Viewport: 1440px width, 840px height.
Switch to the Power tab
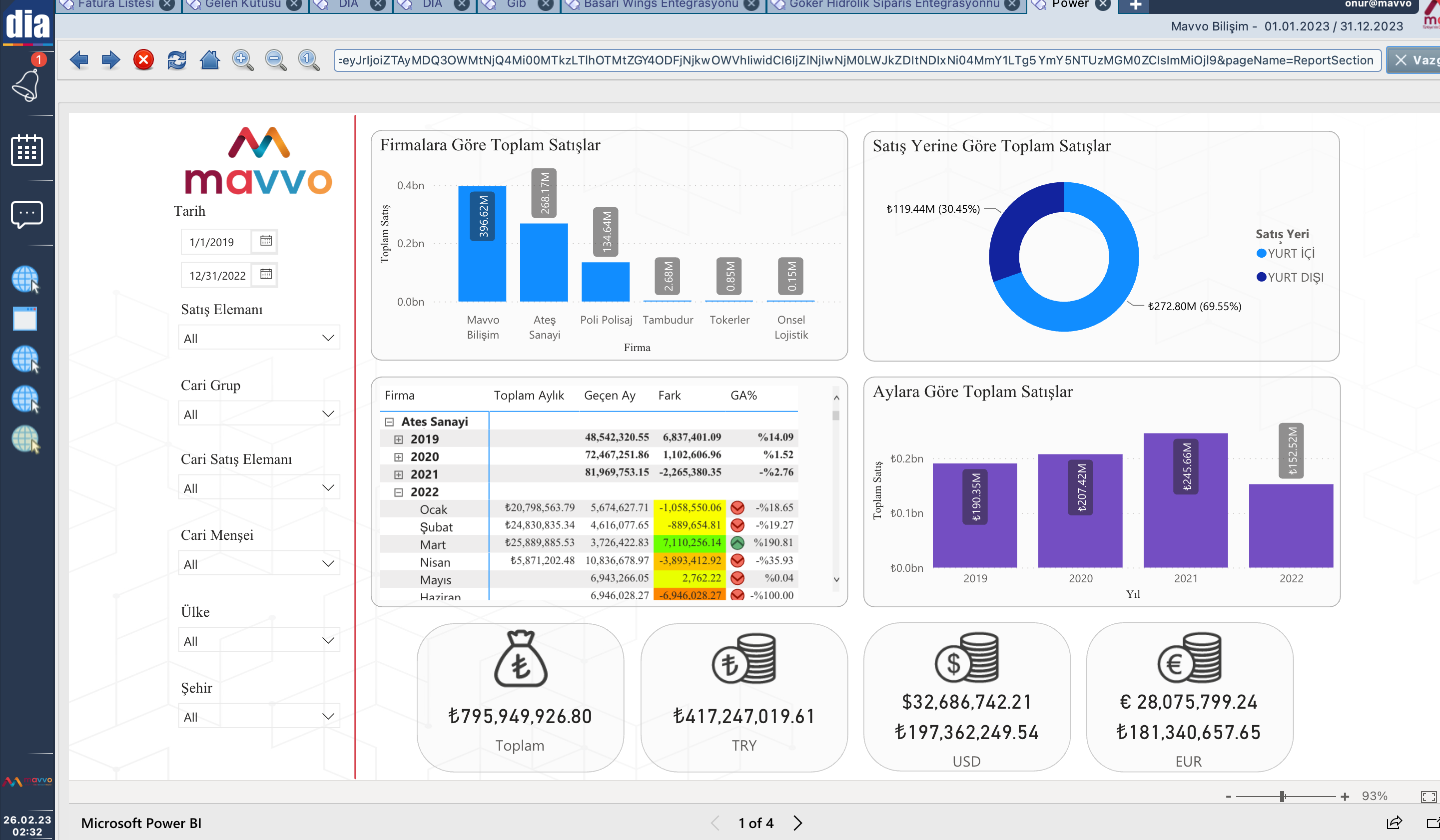1070,4
